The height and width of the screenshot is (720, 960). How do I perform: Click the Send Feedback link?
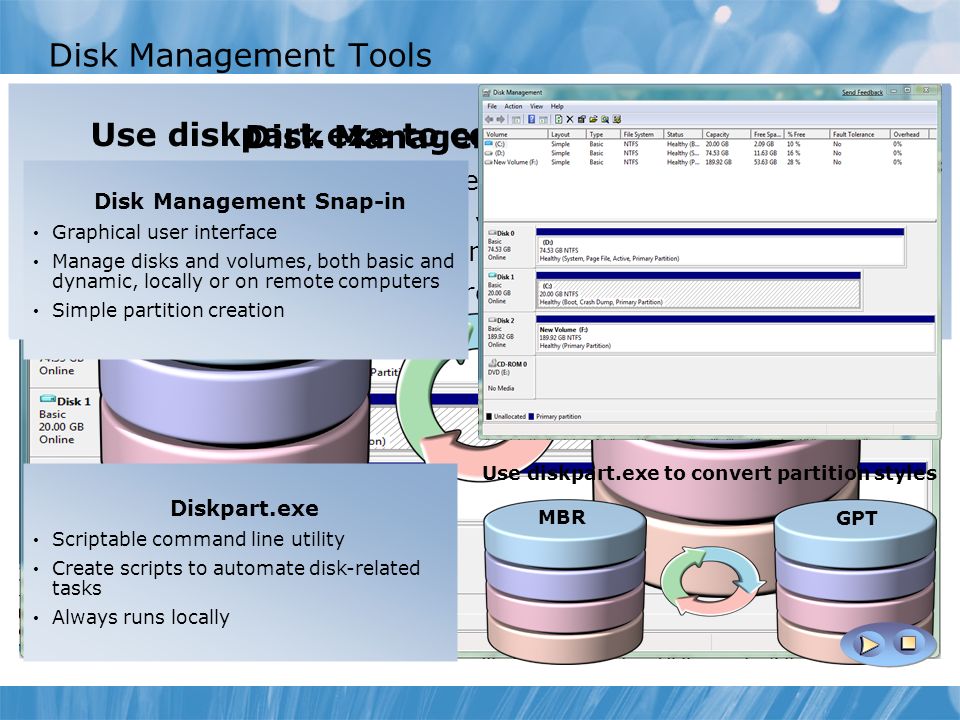coord(862,92)
